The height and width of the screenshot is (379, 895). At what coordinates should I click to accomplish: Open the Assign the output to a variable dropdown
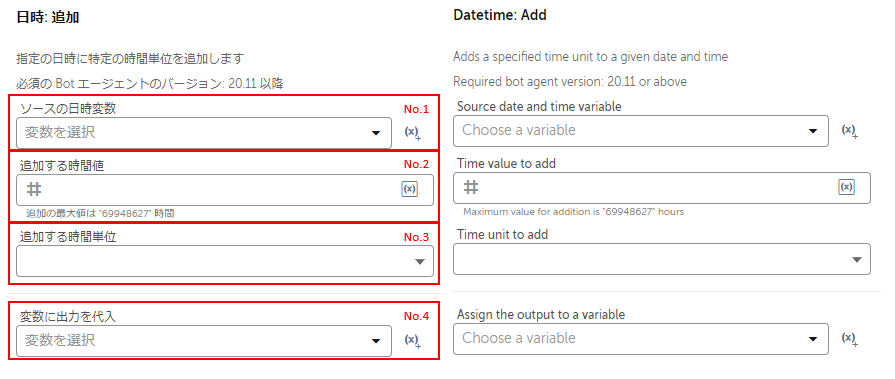tap(641, 338)
